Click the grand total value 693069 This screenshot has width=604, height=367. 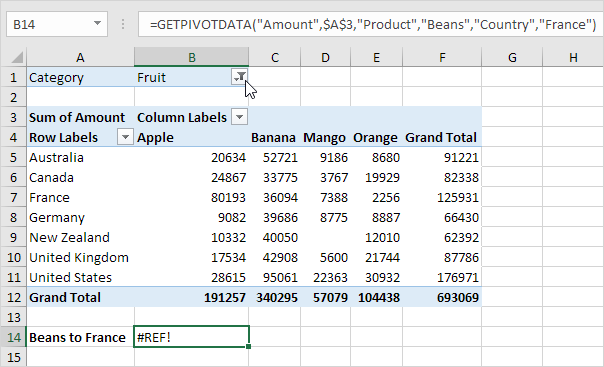pos(458,297)
